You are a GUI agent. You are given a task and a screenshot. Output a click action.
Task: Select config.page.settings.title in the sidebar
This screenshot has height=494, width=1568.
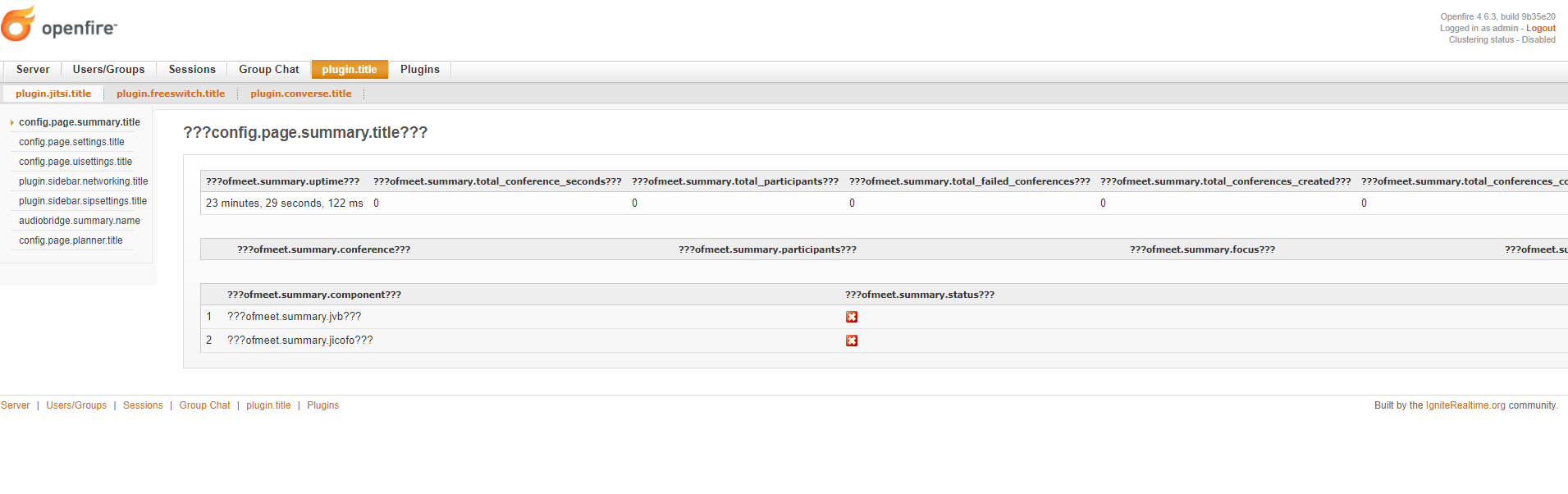pos(71,141)
